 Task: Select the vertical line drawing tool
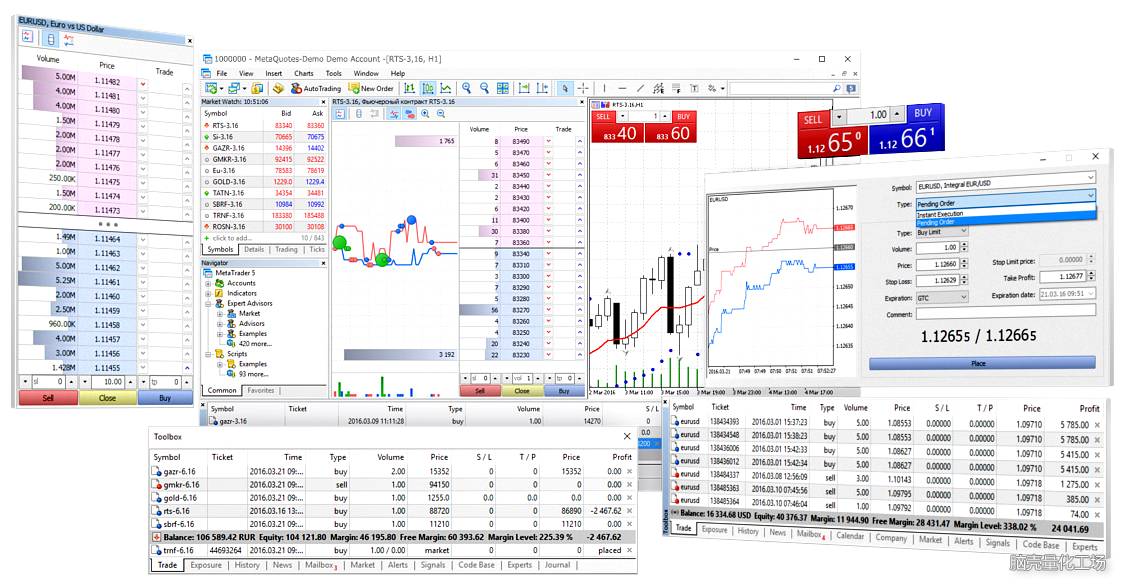tap(604, 88)
